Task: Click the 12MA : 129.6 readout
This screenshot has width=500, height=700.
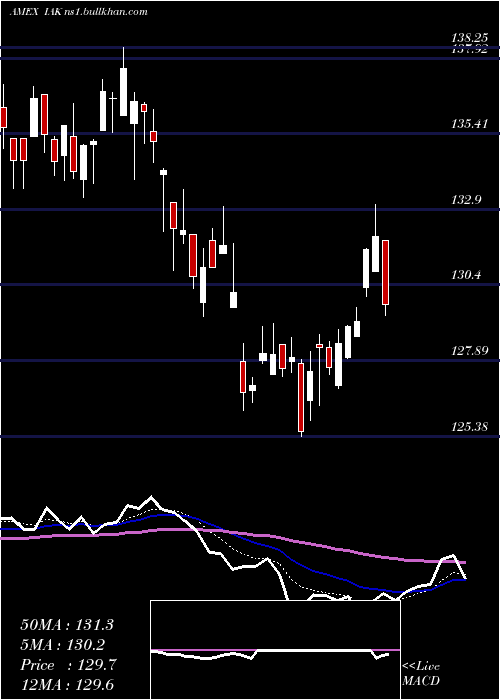Action: 67,685
